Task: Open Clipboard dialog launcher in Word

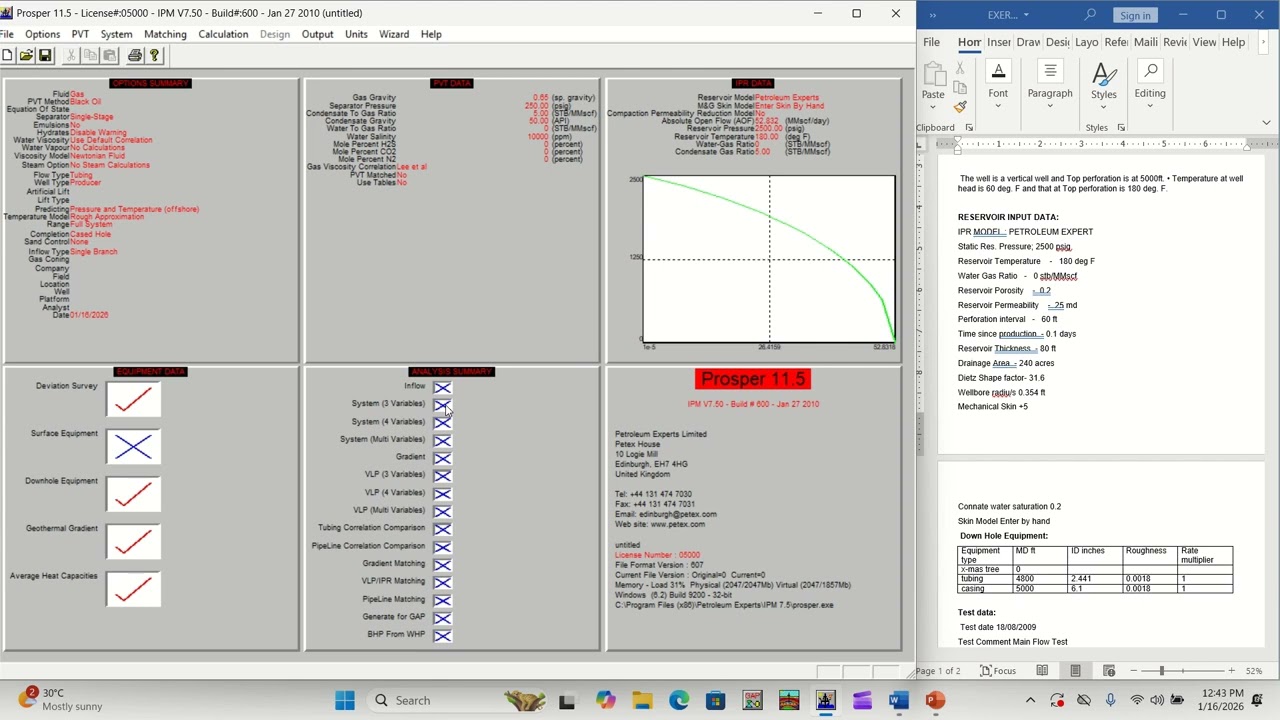Action: coord(969,128)
